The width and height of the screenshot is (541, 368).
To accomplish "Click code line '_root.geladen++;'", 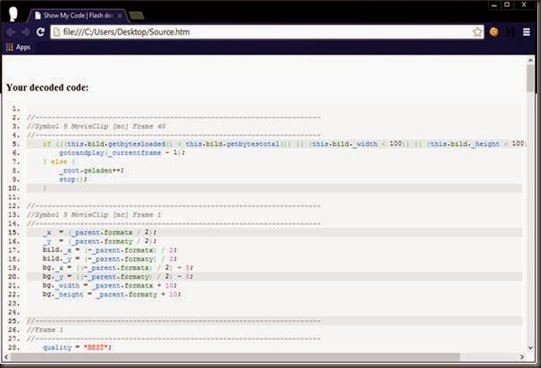I will (91, 170).
